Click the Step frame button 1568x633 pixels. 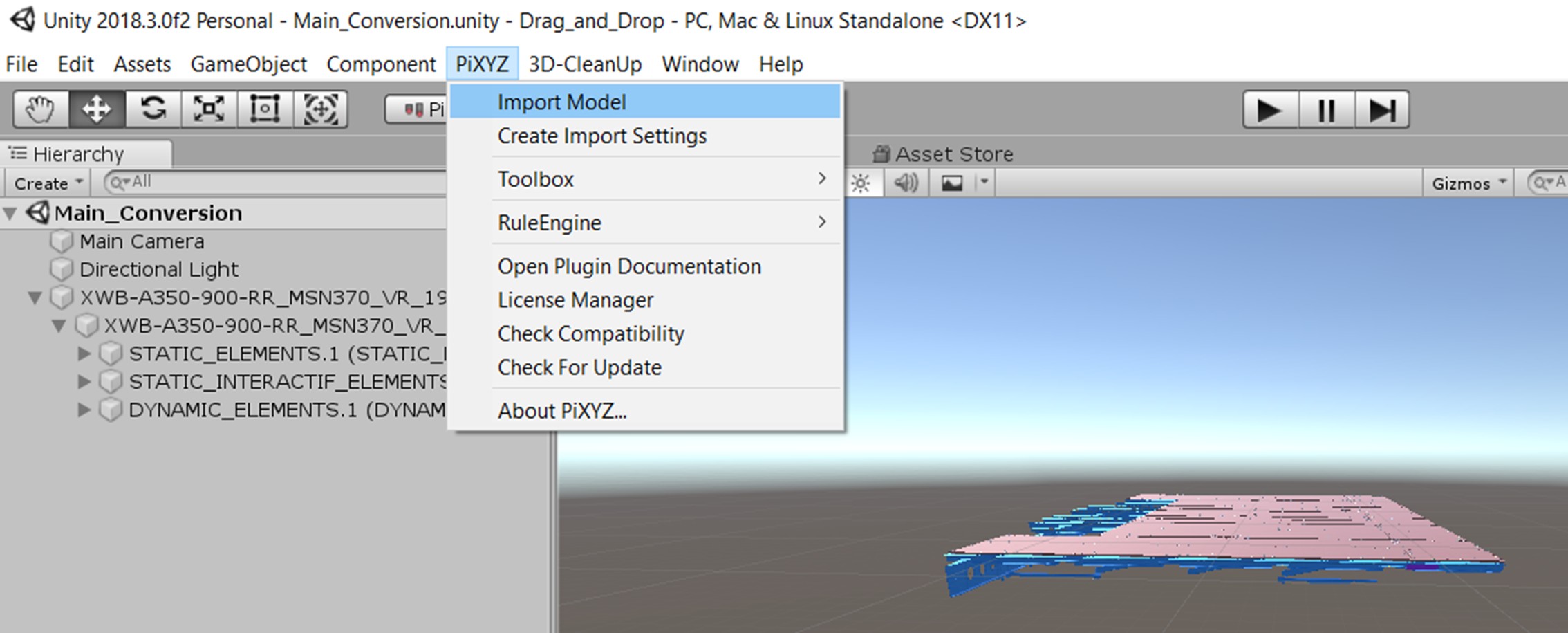1381,110
